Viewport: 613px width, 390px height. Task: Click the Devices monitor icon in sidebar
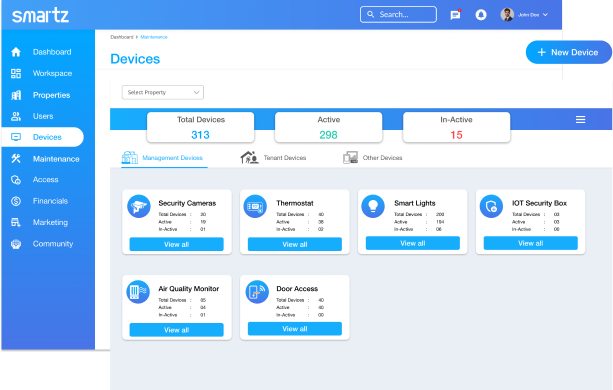point(16,137)
